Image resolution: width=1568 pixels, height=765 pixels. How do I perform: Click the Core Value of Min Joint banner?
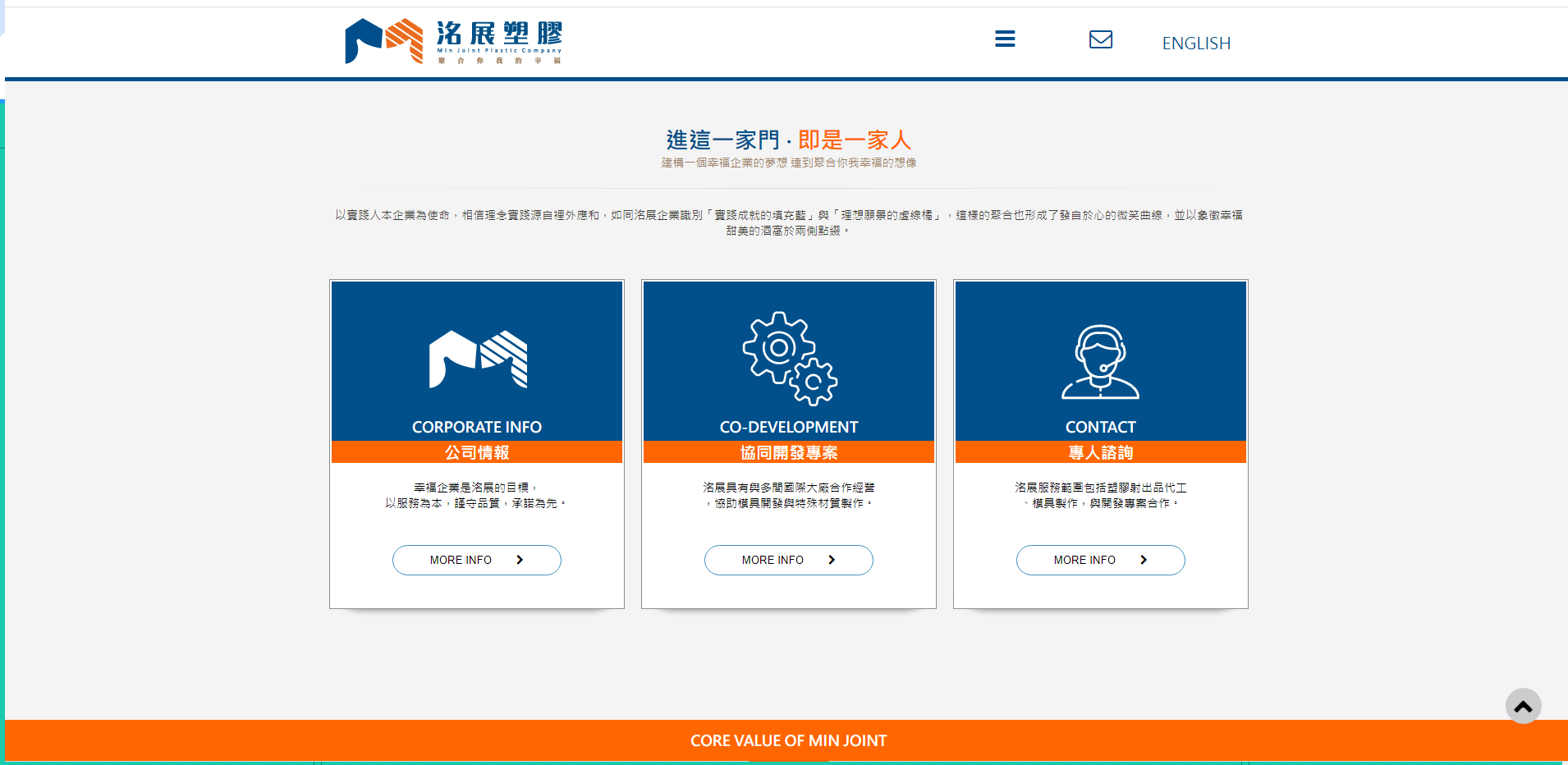[x=788, y=740]
